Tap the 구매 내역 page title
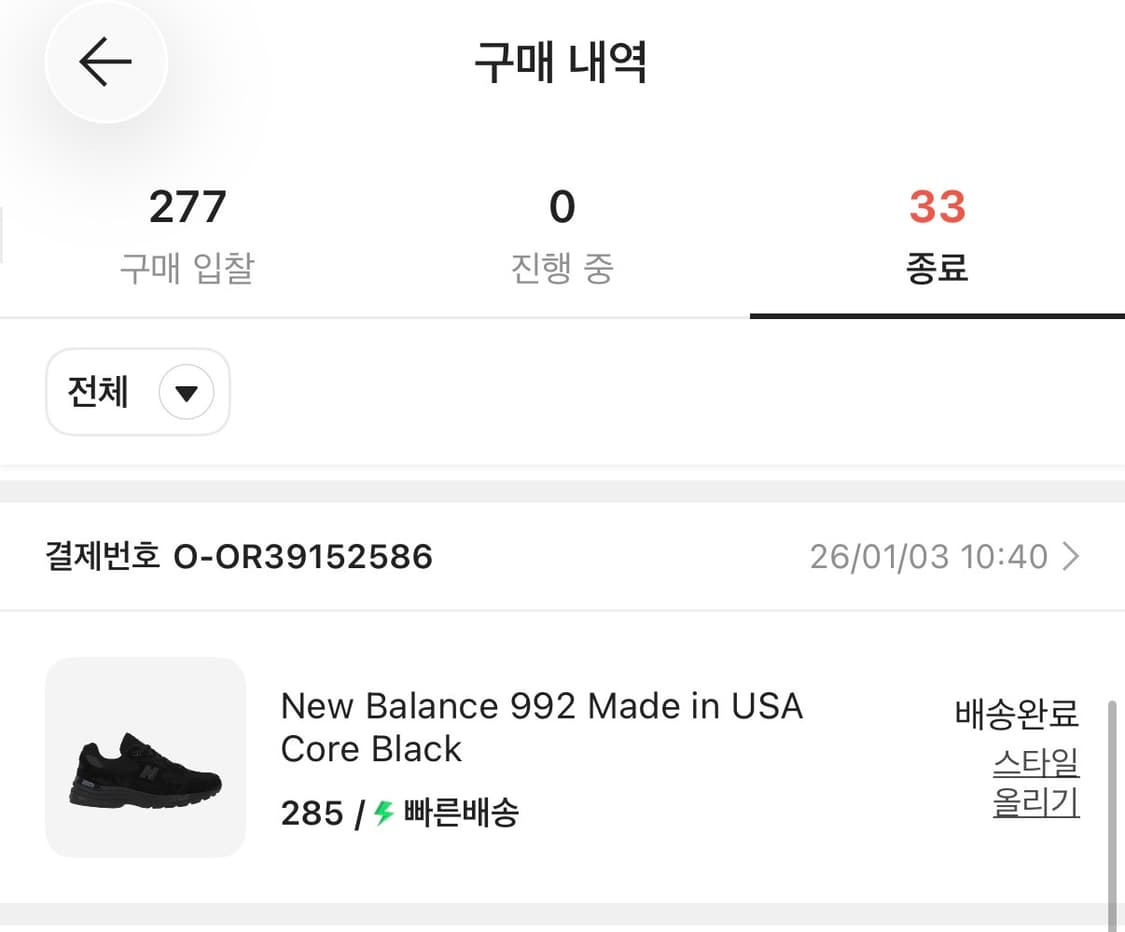The height and width of the screenshot is (932, 1125). 562,62
